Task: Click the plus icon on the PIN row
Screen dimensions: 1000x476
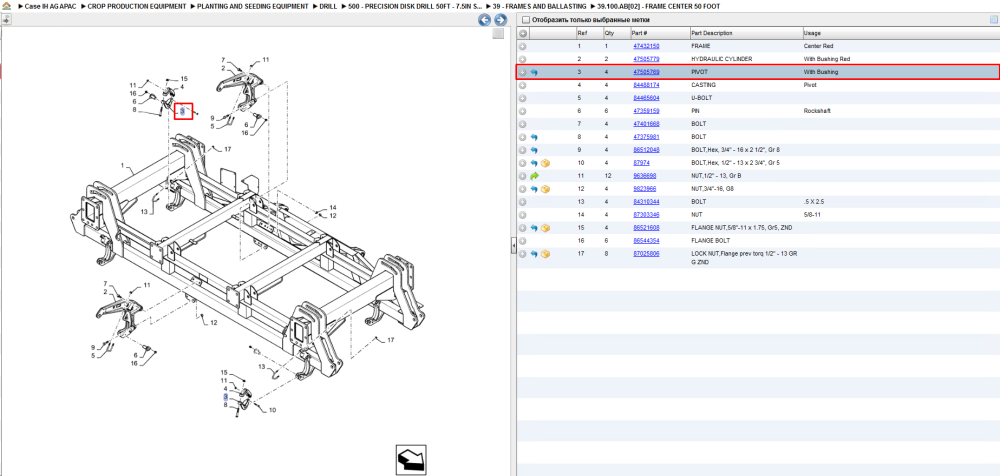Action: [x=522, y=111]
